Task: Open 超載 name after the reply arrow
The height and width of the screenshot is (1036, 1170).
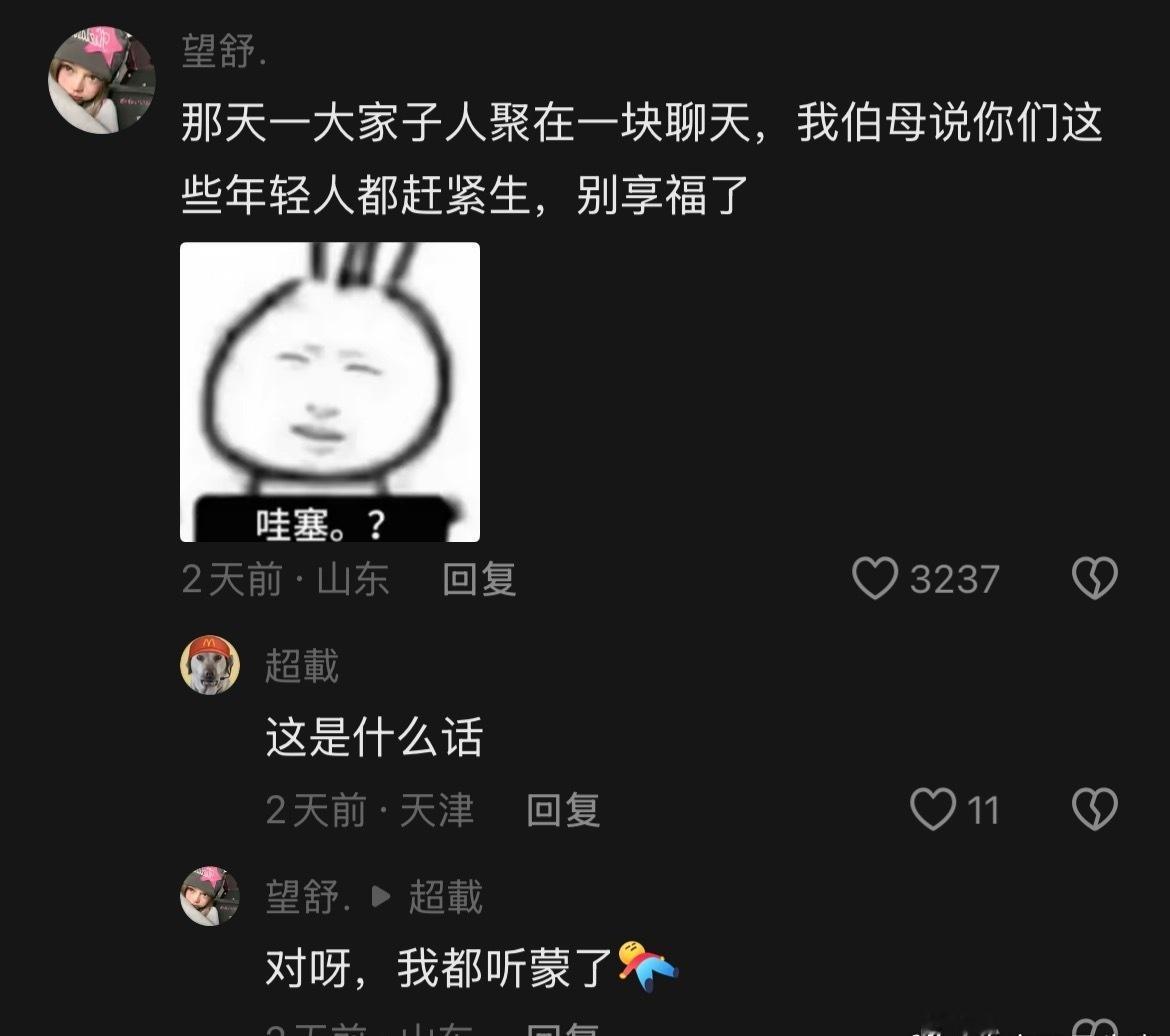Action: (445, 896)
